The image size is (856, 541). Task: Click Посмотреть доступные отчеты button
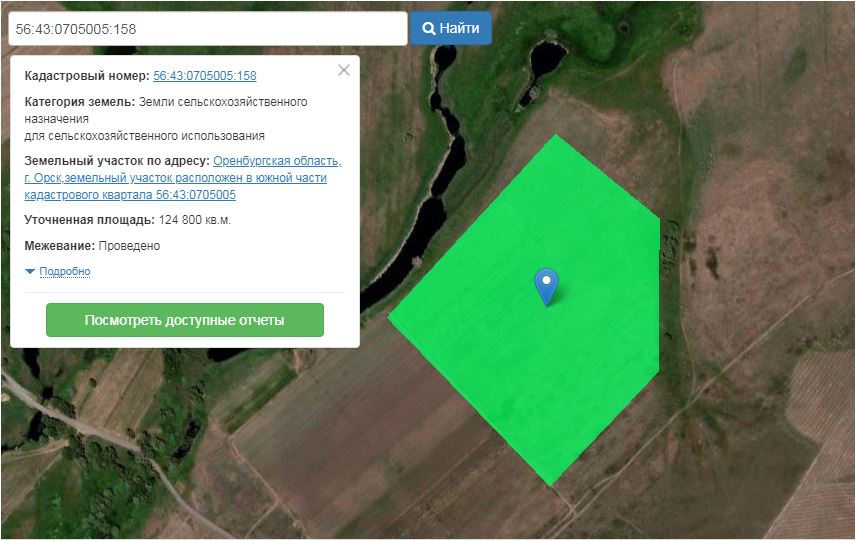pyautogui.click(x=185, y=320)
